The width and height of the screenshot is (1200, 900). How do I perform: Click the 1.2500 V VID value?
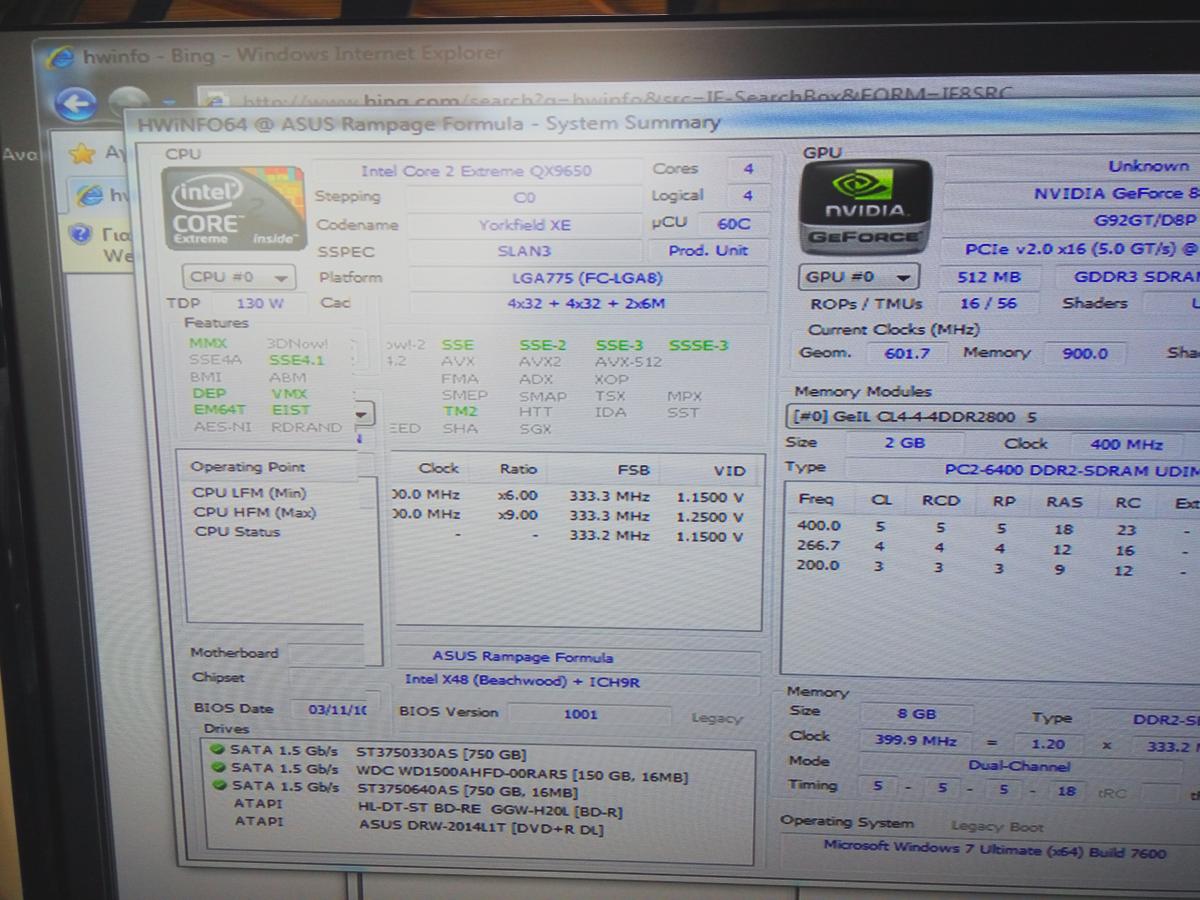[x=709, y=516]
